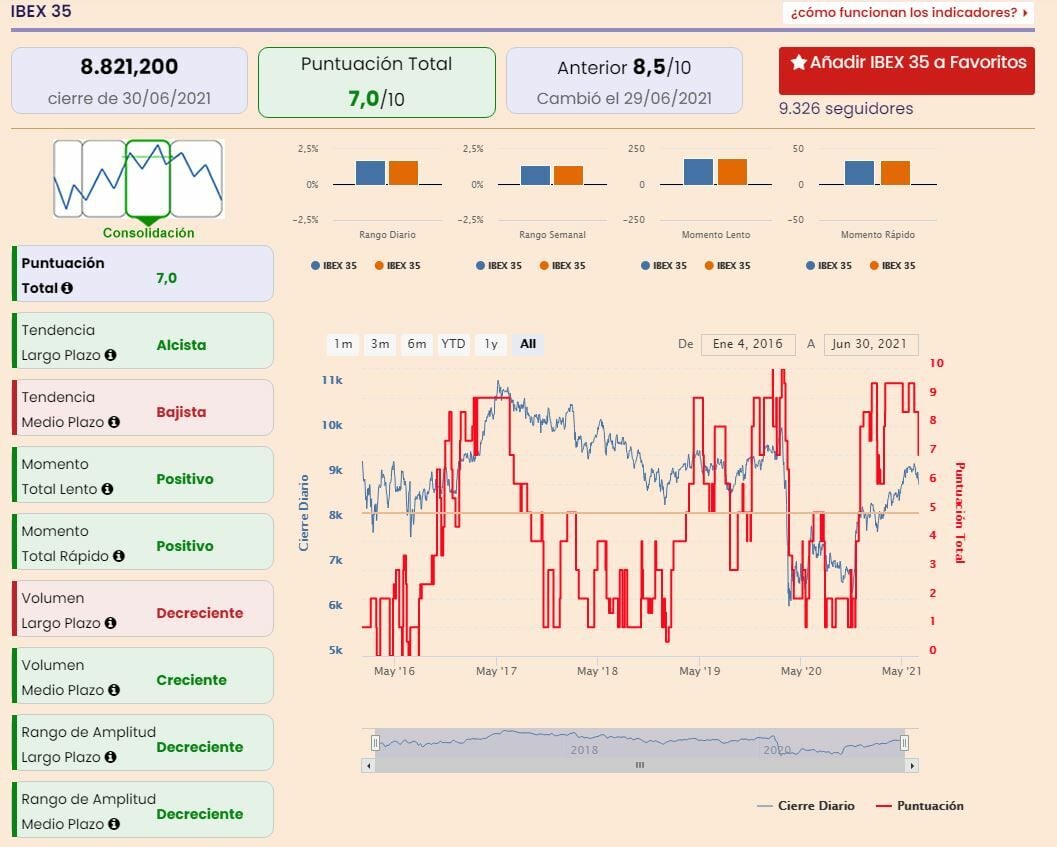1057x847 pixels.
Task: Toggle blue IBEX 35 series under Rango Semanal
Action: point(499,266)
